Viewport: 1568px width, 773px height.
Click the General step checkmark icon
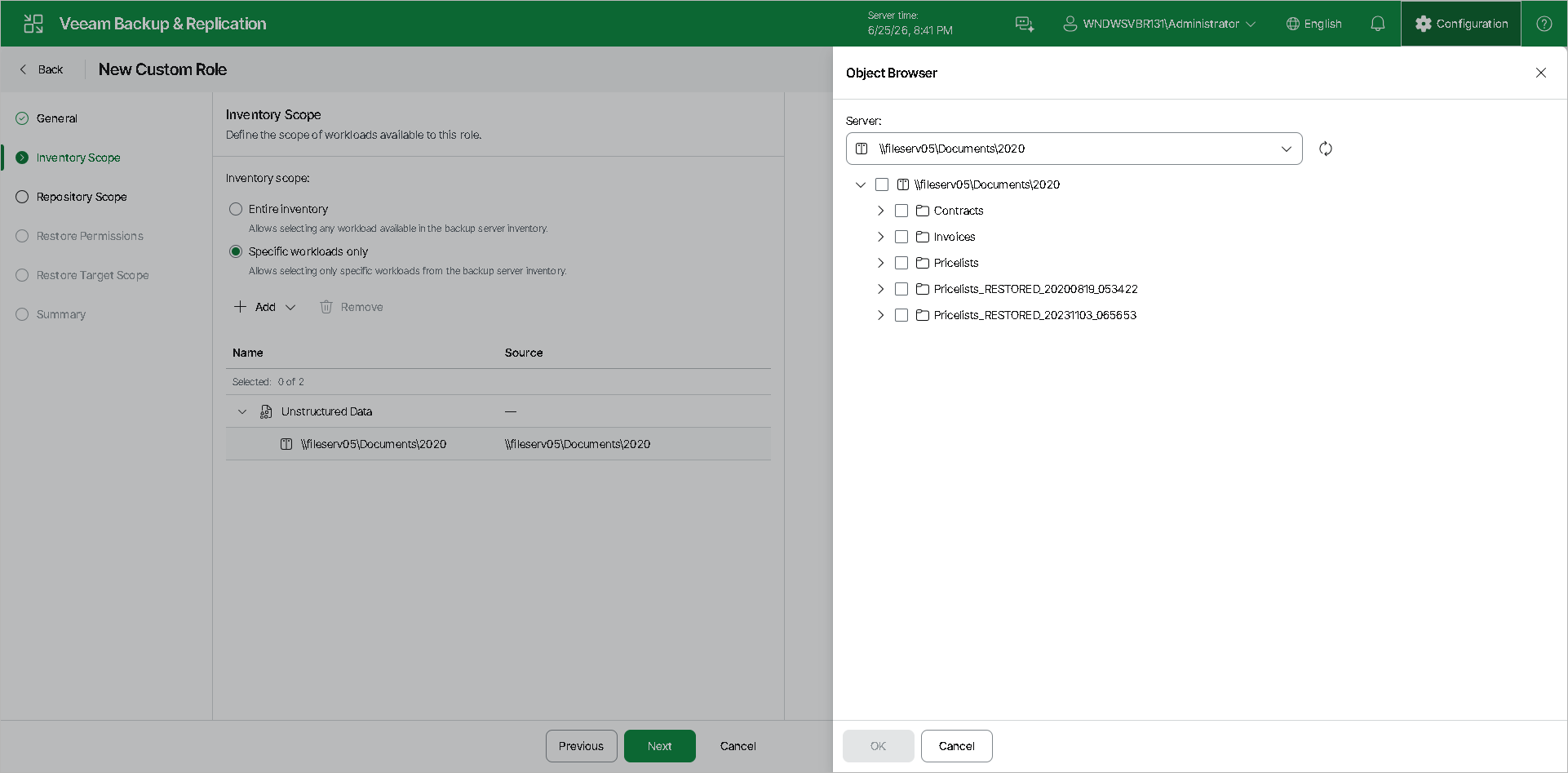(x=22, y=118)
